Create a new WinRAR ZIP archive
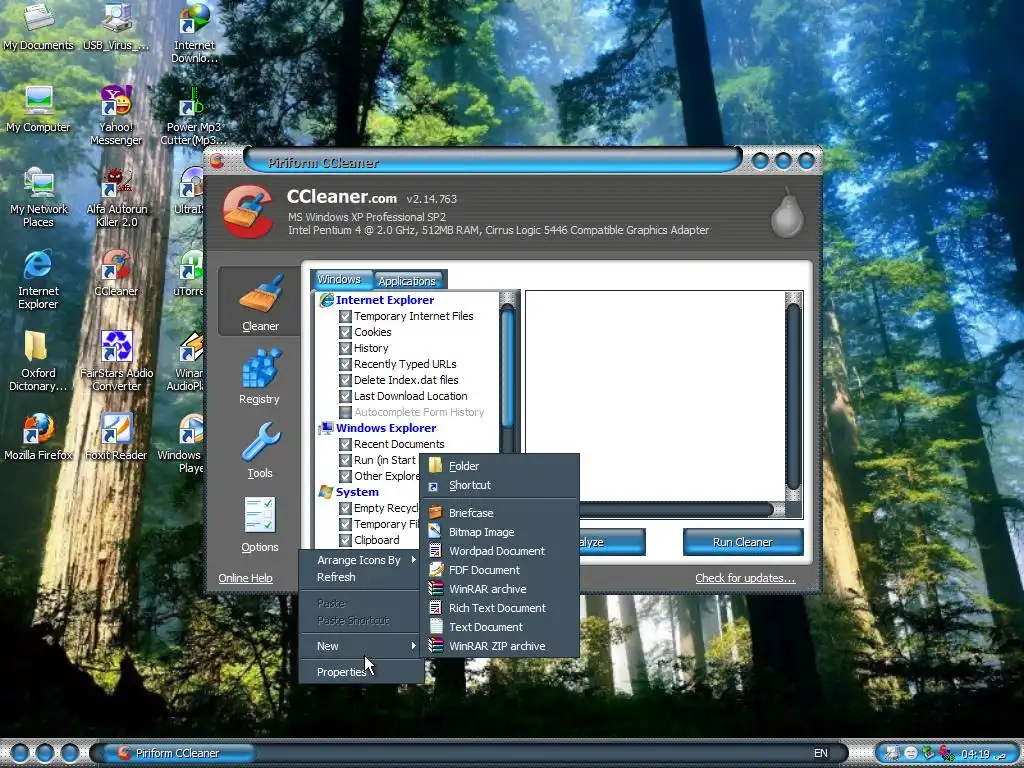 coord(500,646)
